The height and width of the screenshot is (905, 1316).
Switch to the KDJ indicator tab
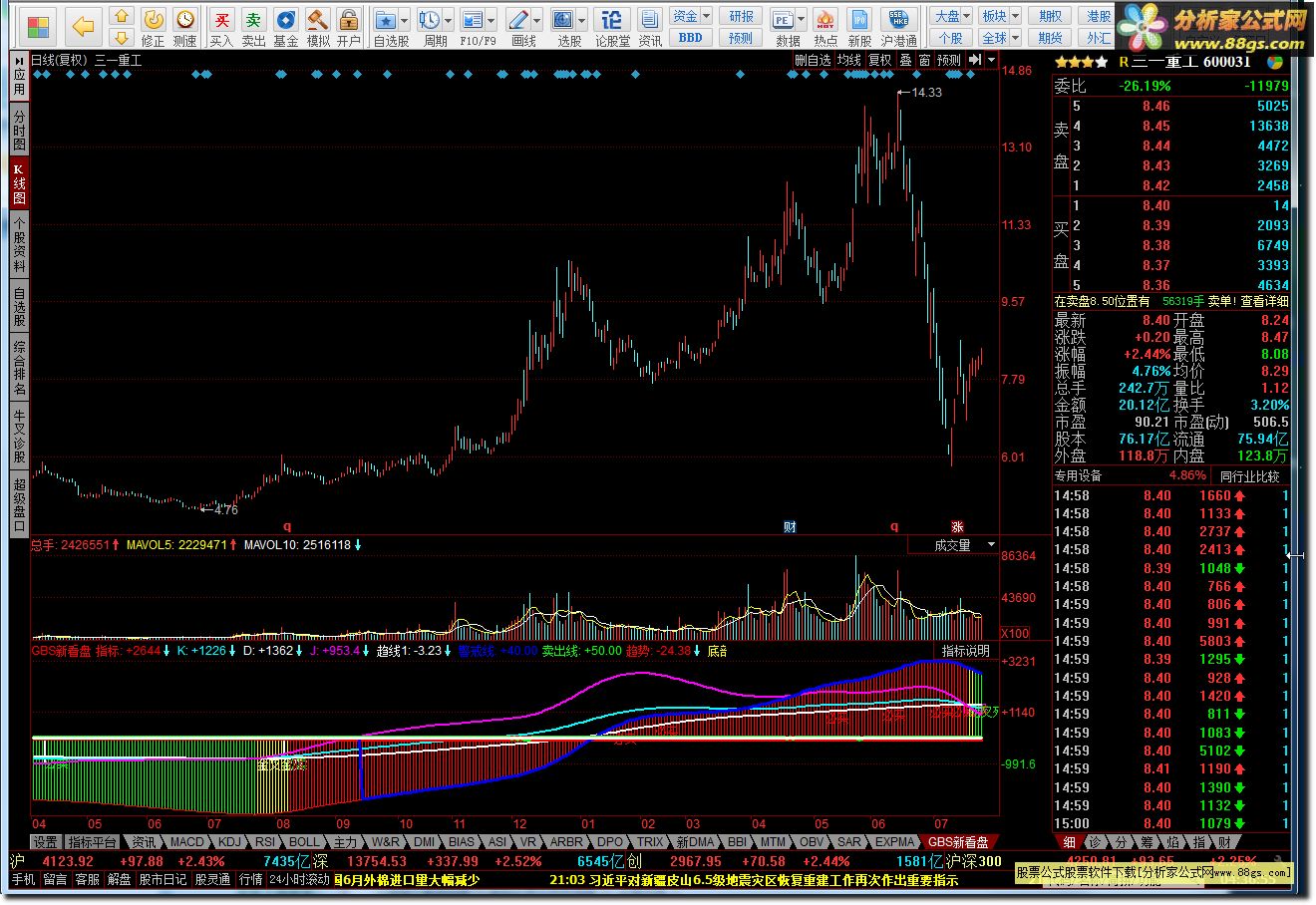coord(229,842)
